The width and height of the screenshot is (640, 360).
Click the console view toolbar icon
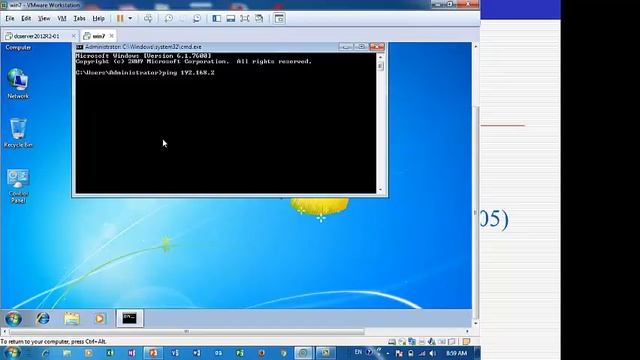click(279, 18)
